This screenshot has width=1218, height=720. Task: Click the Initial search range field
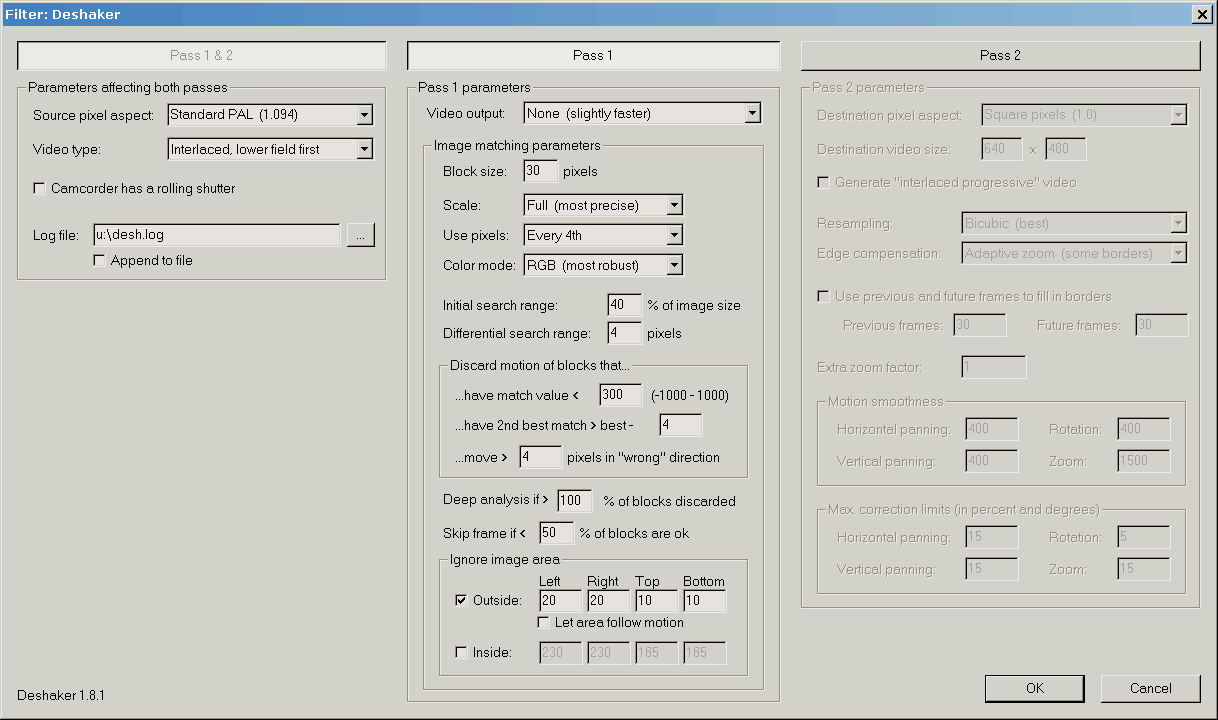click(x=624, y=304)
